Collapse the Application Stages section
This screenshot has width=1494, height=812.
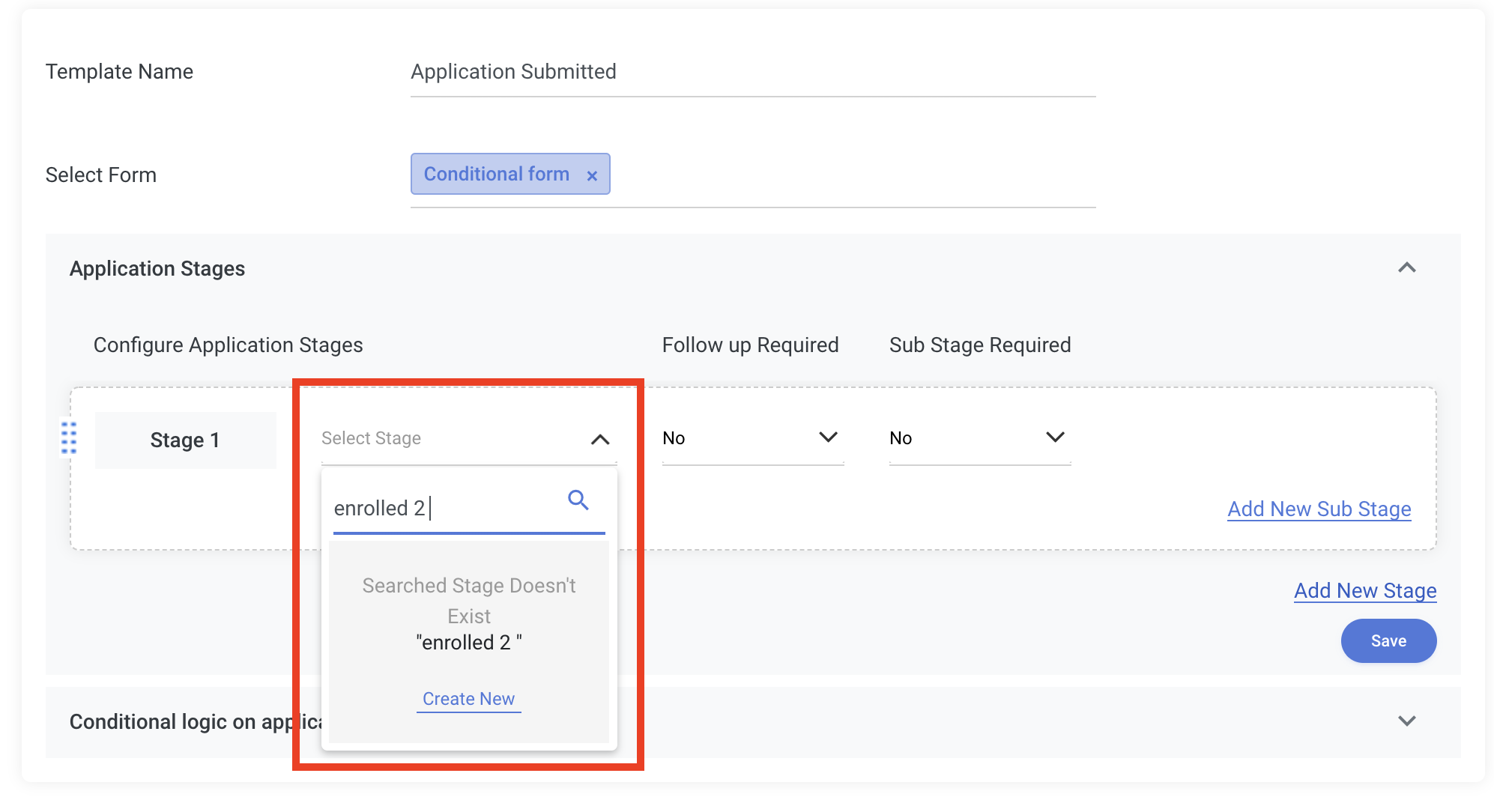point(1406,267)
